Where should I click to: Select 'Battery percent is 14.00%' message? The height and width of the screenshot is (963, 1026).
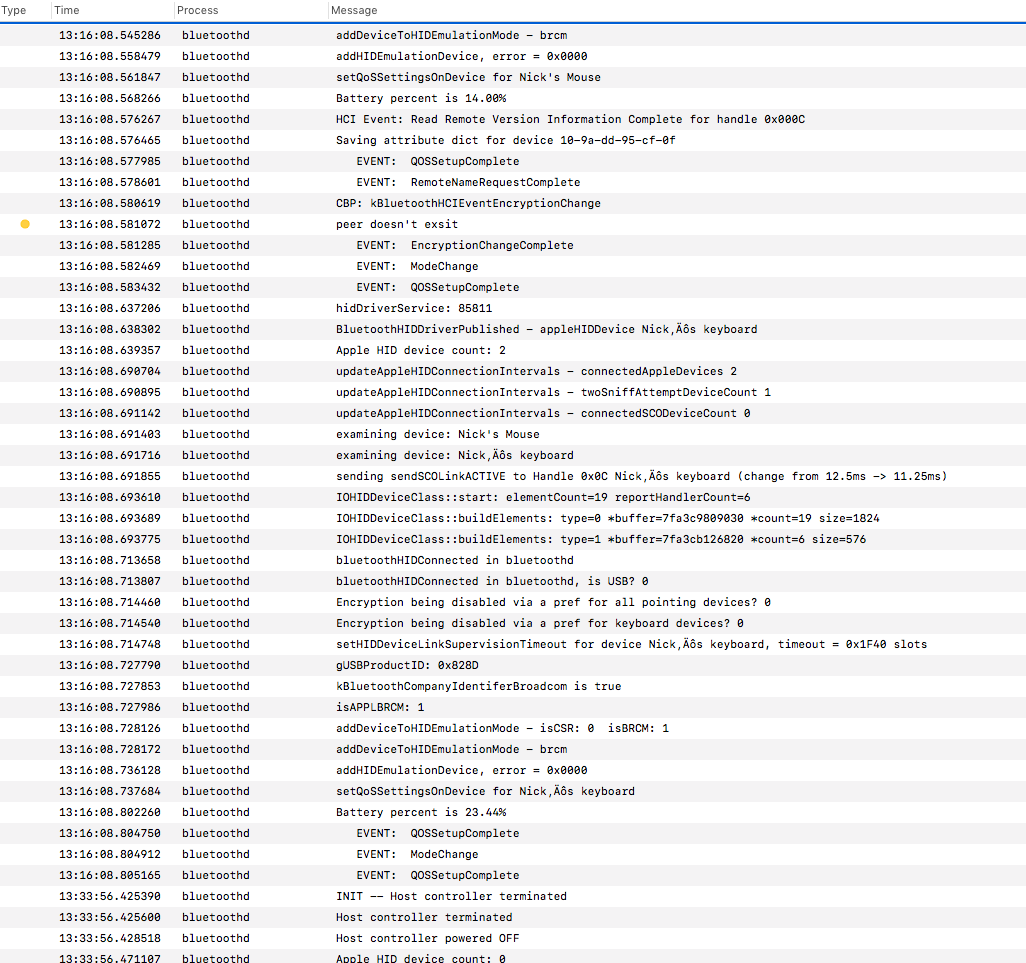[421, 98]
